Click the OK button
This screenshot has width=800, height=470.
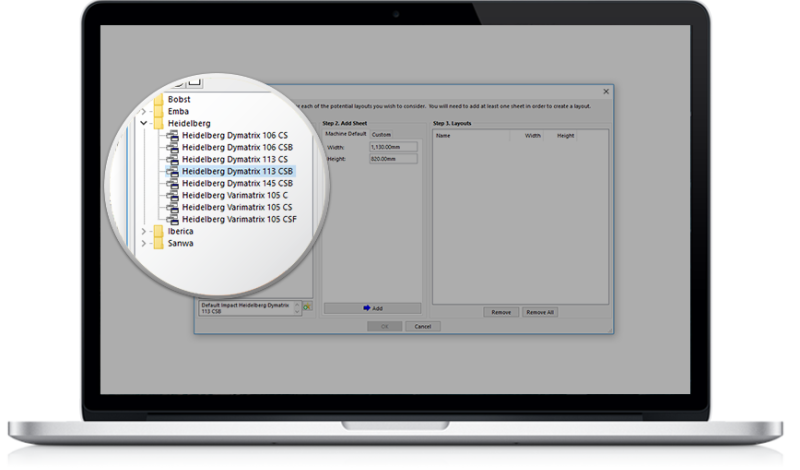point(385,327)
